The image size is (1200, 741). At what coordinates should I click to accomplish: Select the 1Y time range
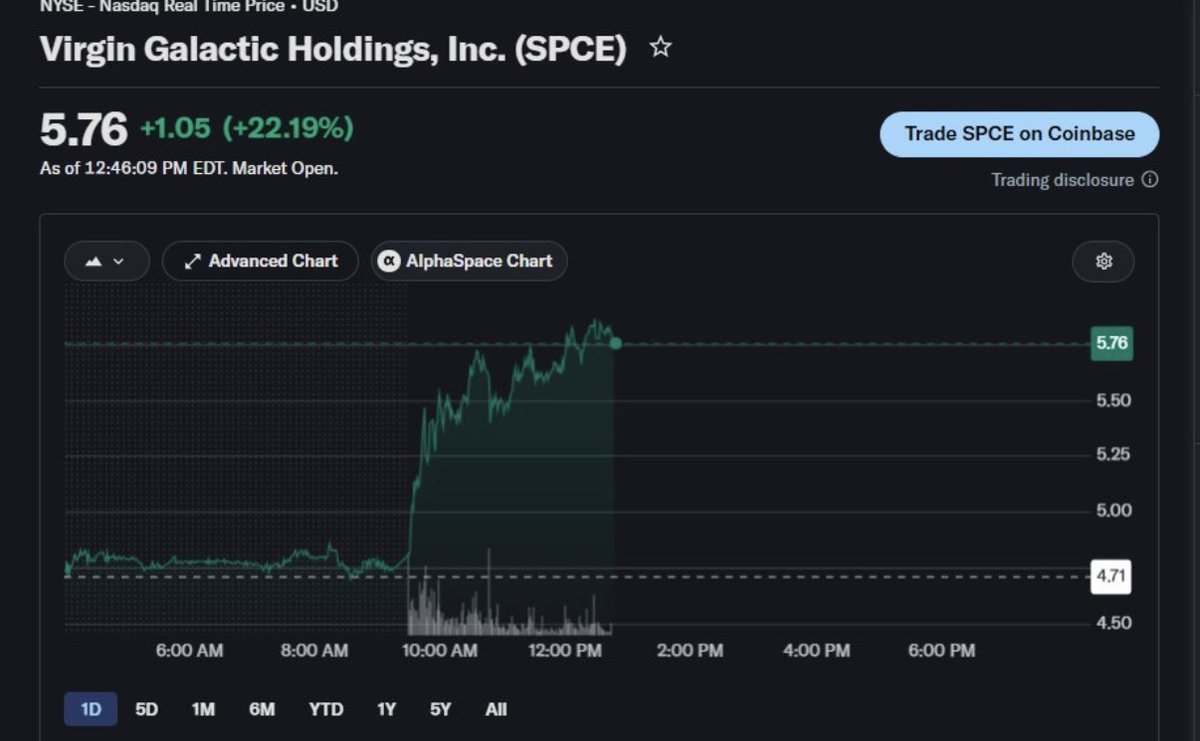coord(386,709)
